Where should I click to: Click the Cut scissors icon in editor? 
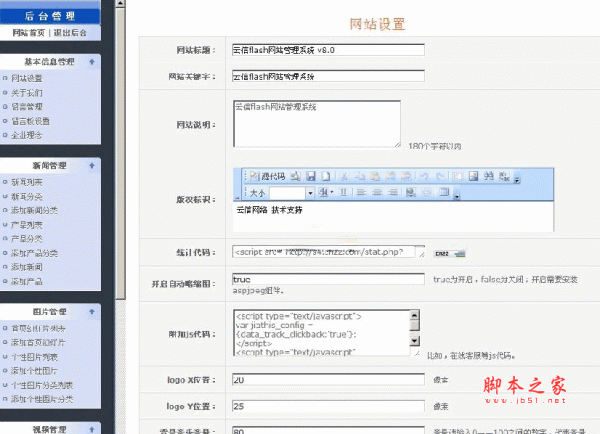[x=344, y=176]
